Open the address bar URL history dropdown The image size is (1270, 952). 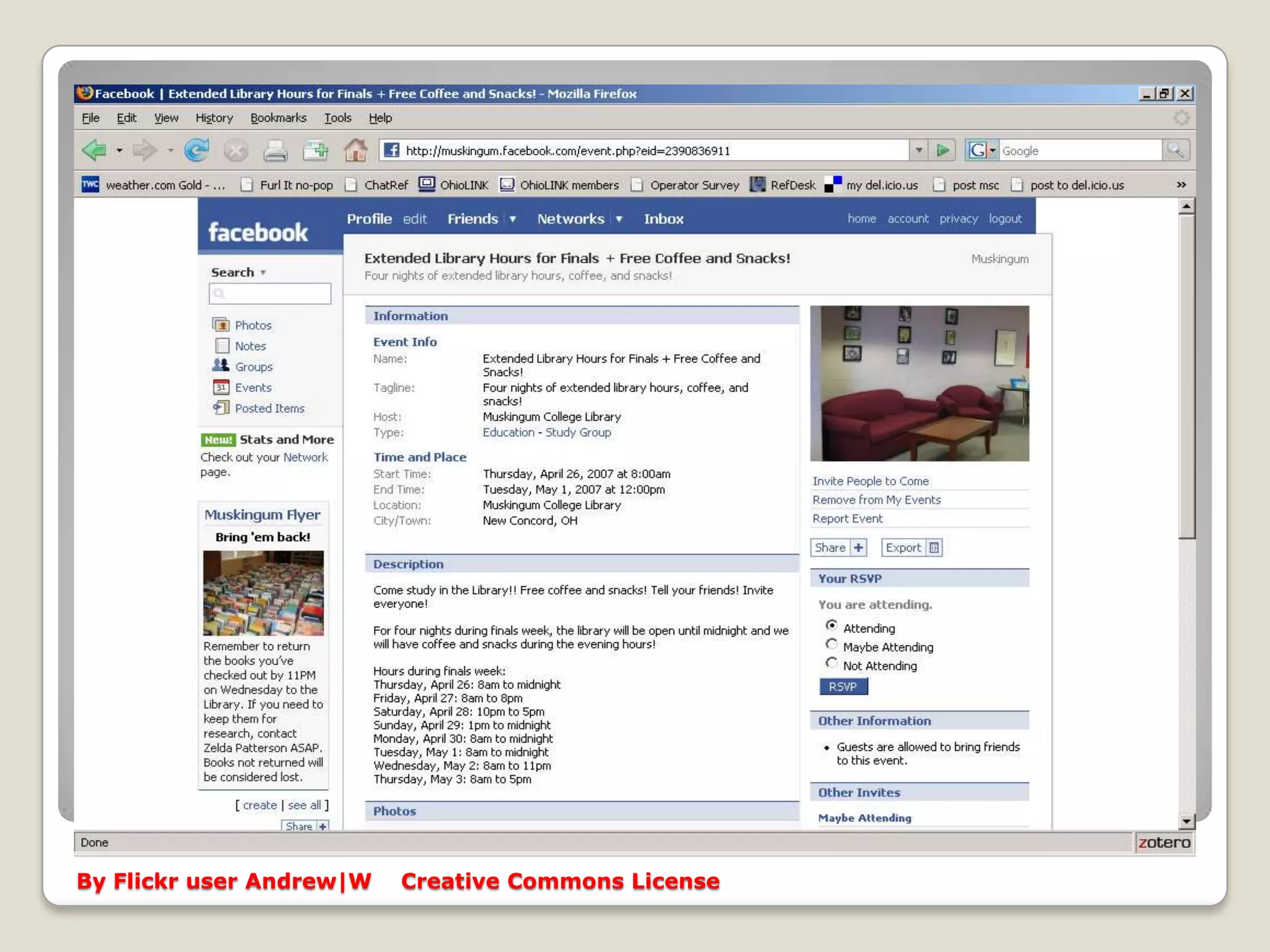click(x=919, y=150)
